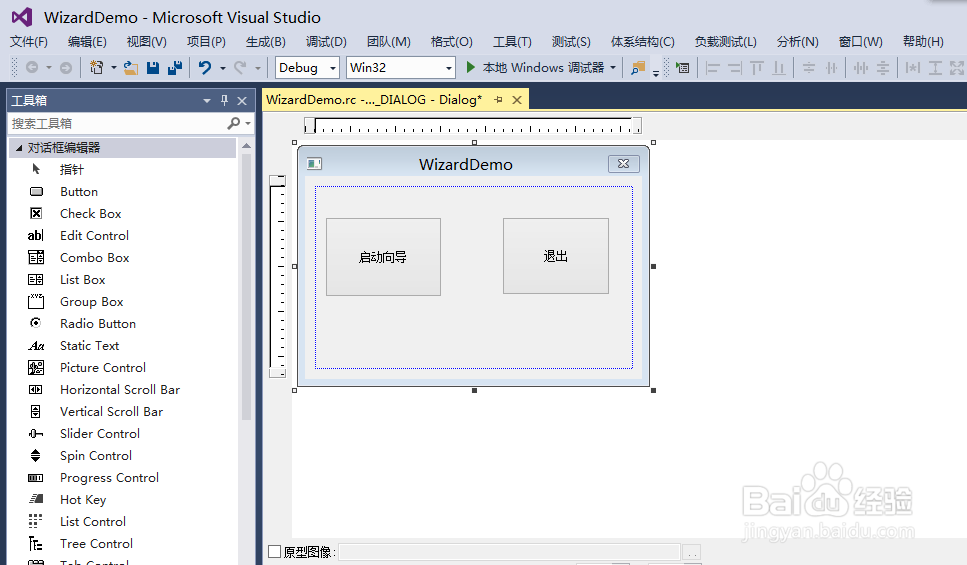Toggle the 原型图像 checkbox

274,551
